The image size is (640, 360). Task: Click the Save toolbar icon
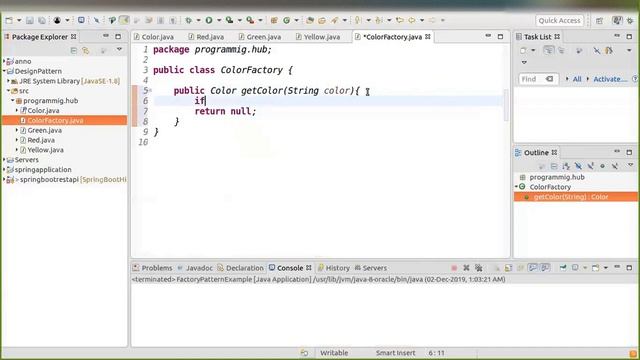[x=29, y=20]
